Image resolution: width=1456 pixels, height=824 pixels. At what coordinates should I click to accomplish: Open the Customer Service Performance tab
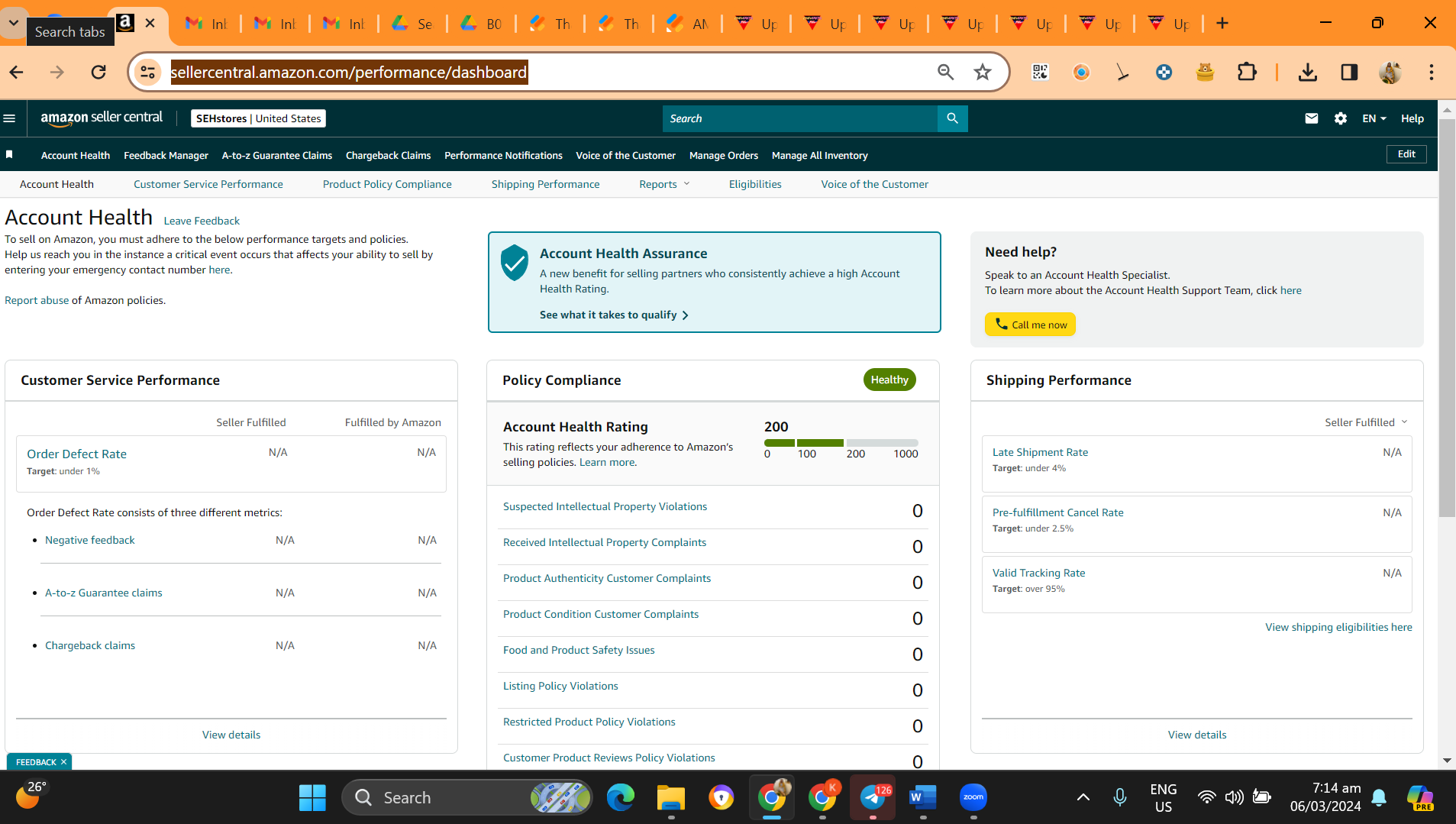click(x=208, y=184)
